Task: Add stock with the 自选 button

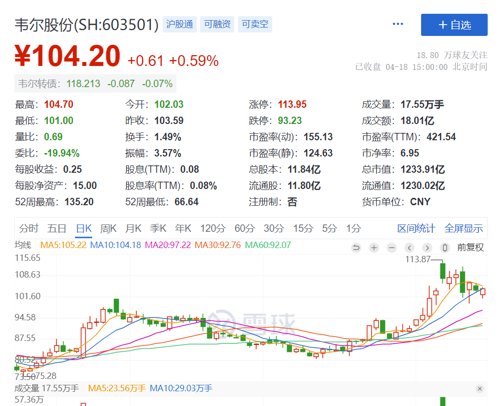Action: [x=454, y=25]
